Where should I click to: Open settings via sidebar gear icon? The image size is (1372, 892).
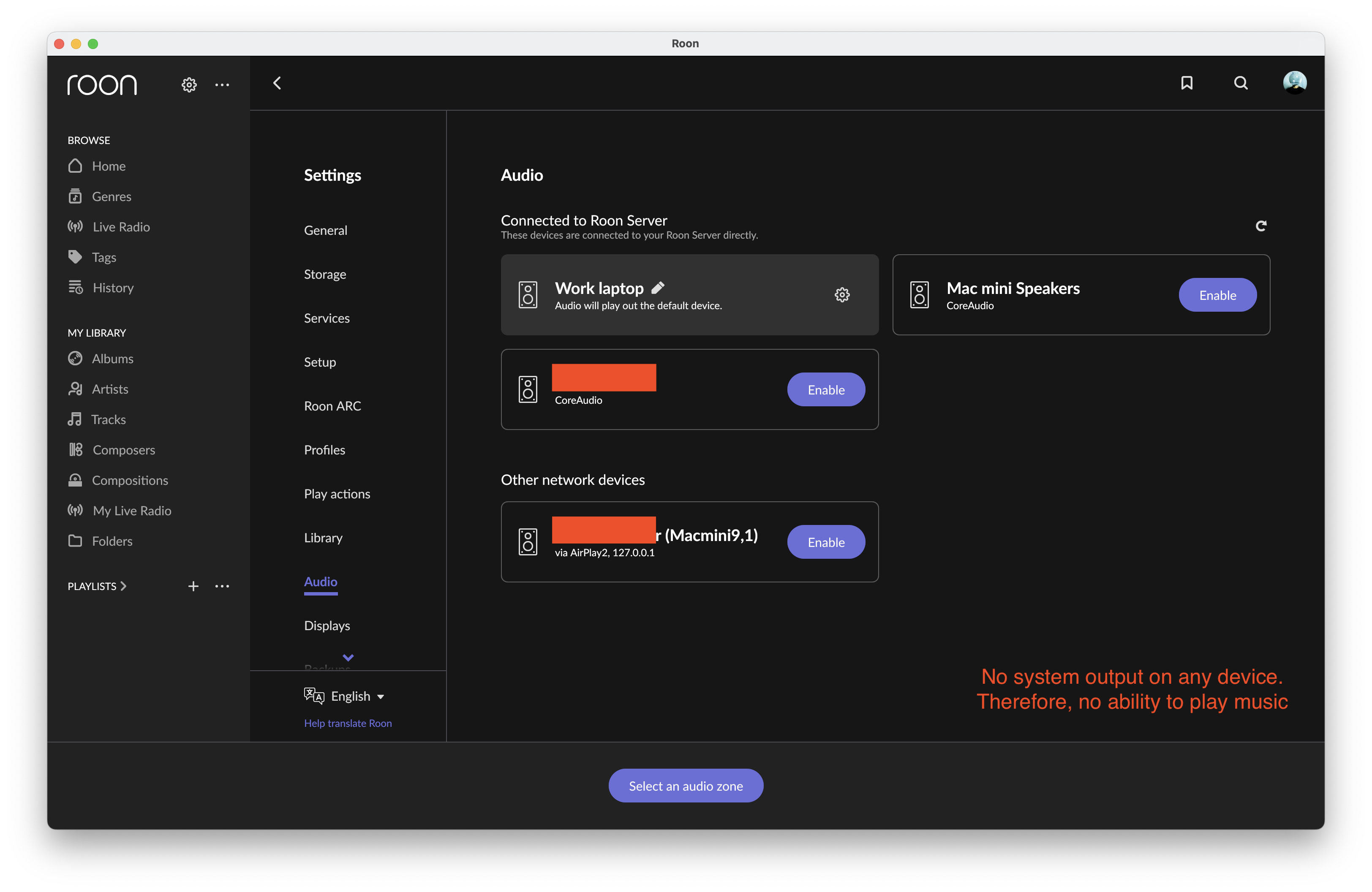pyautogui.click(x=189, y=85)
